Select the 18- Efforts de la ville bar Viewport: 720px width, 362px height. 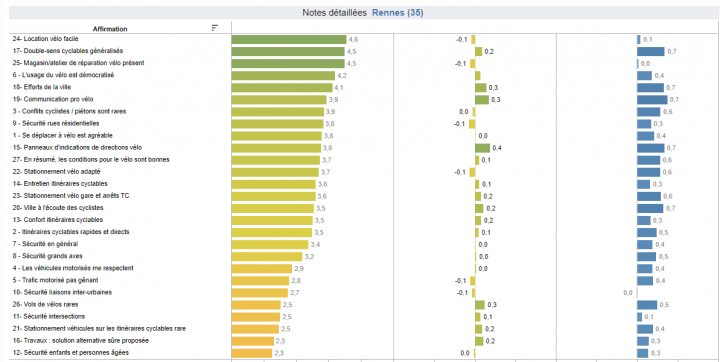tap(282, 87)
